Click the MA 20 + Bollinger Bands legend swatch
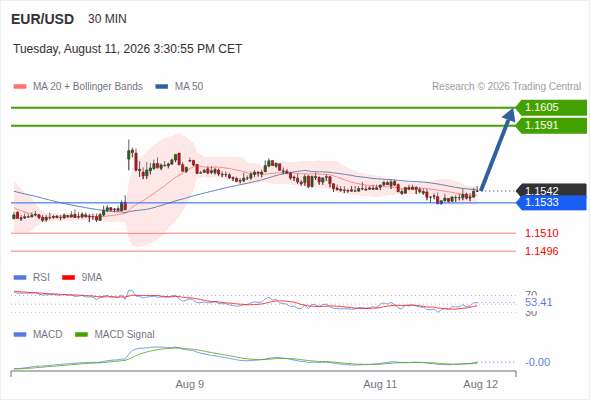The width and height of the screenshot is (590, 400). click(20, 87)
